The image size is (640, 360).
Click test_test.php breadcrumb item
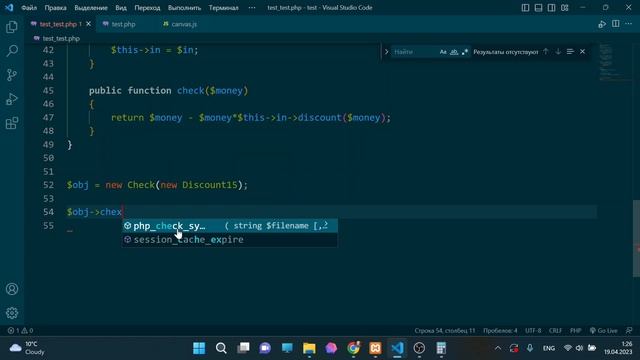tap(61, 38)
